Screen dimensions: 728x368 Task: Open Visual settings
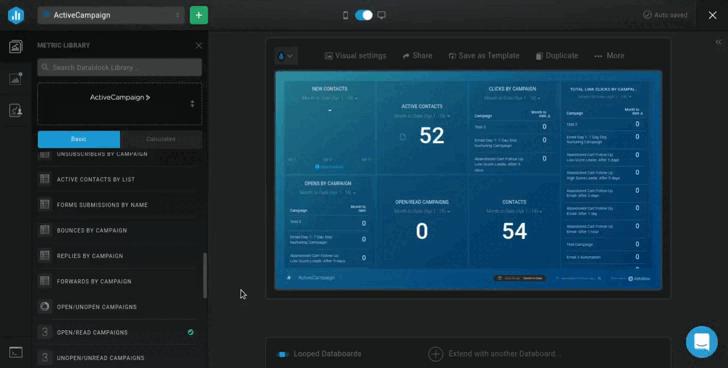pyautogui.click(x=355, y=56)
